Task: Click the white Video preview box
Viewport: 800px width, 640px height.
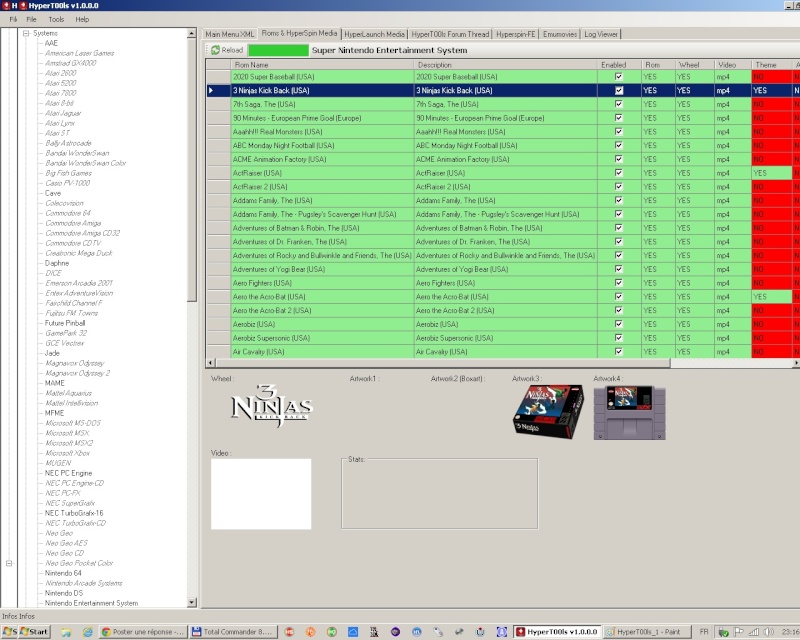Action: tap(261, 494)
